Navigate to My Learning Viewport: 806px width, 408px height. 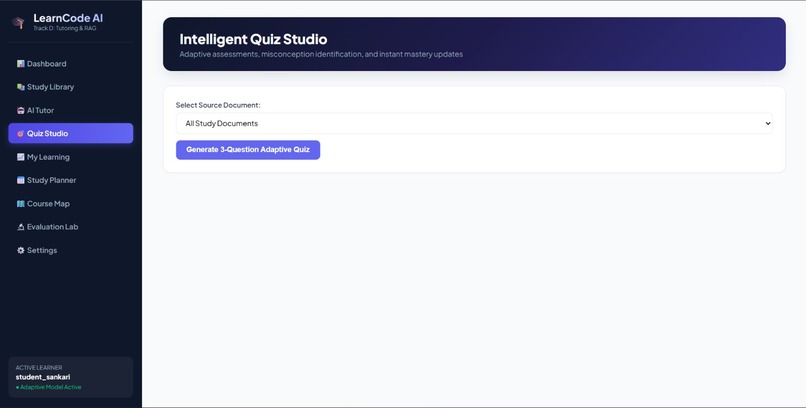point(71,157)
